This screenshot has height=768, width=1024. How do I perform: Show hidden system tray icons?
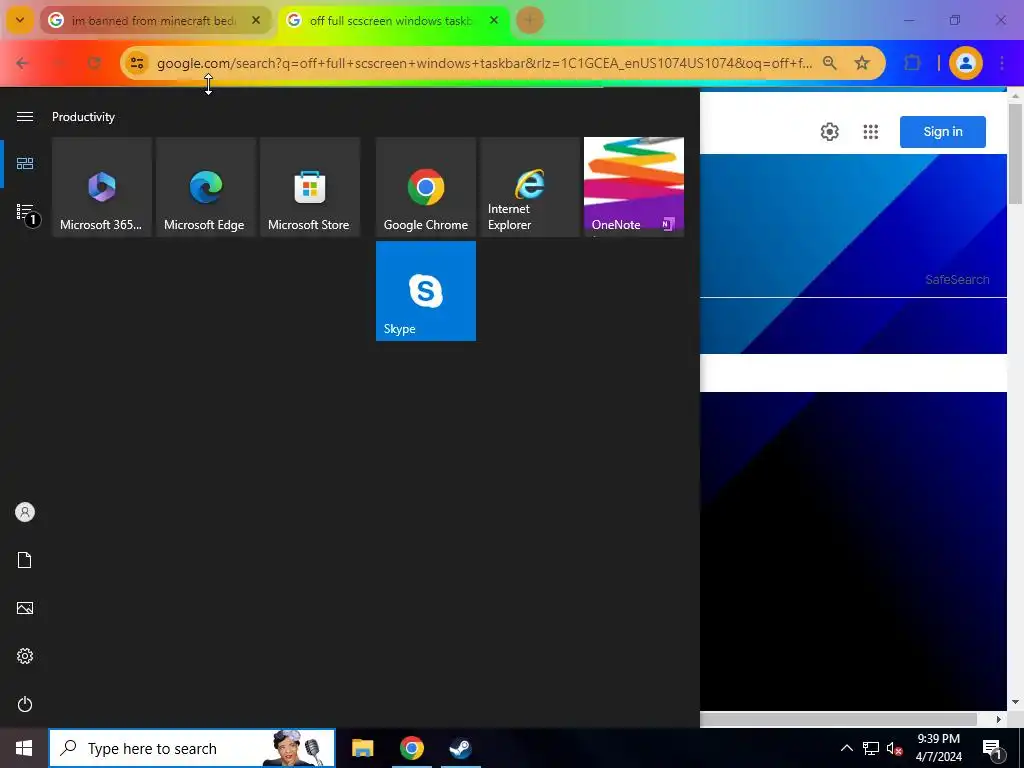(846, 748)
